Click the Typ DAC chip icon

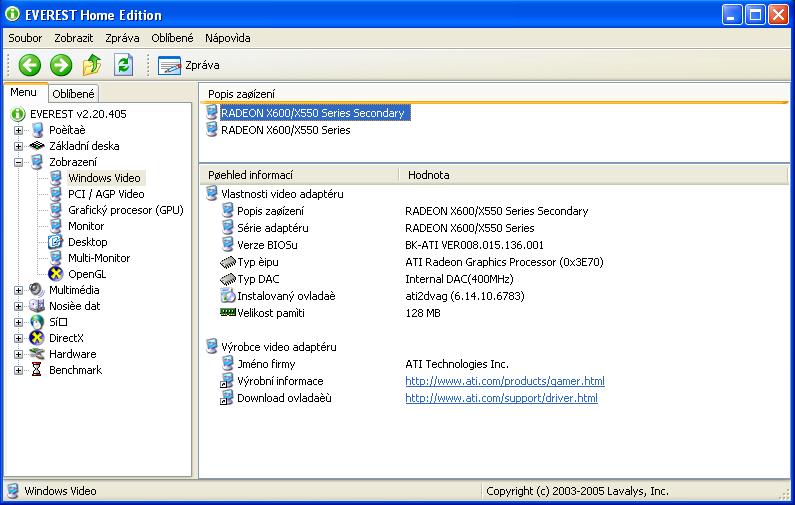228,279
